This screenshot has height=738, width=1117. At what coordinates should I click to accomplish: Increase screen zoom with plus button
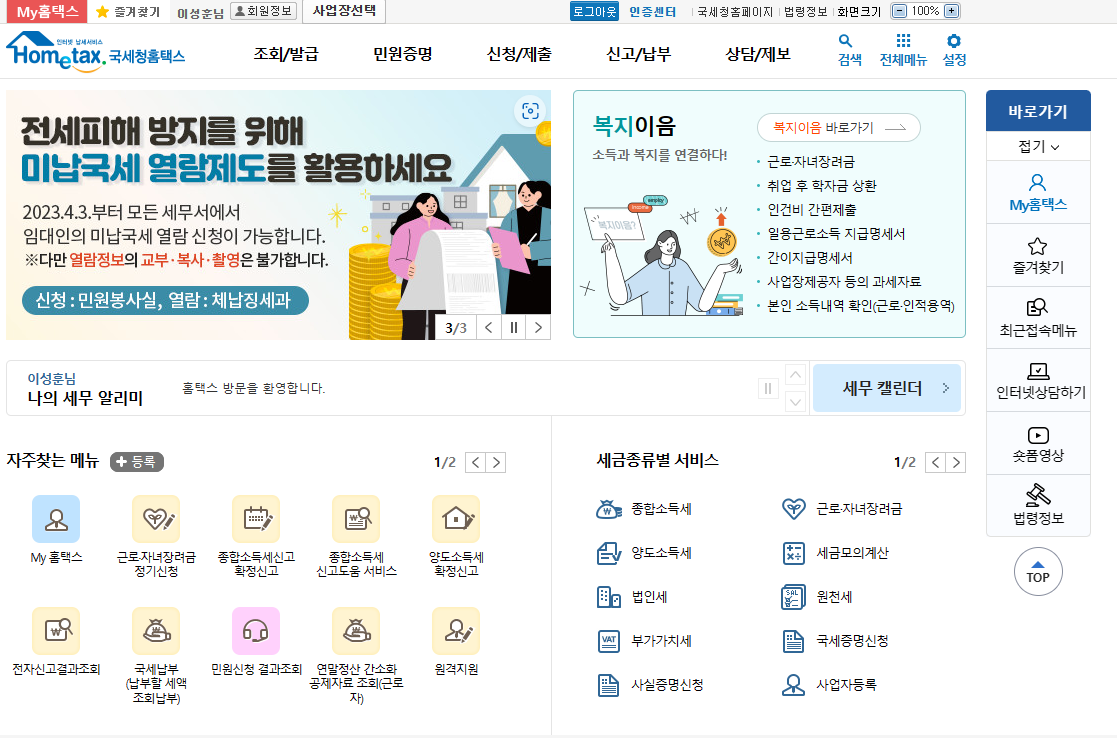pos(951,11)
